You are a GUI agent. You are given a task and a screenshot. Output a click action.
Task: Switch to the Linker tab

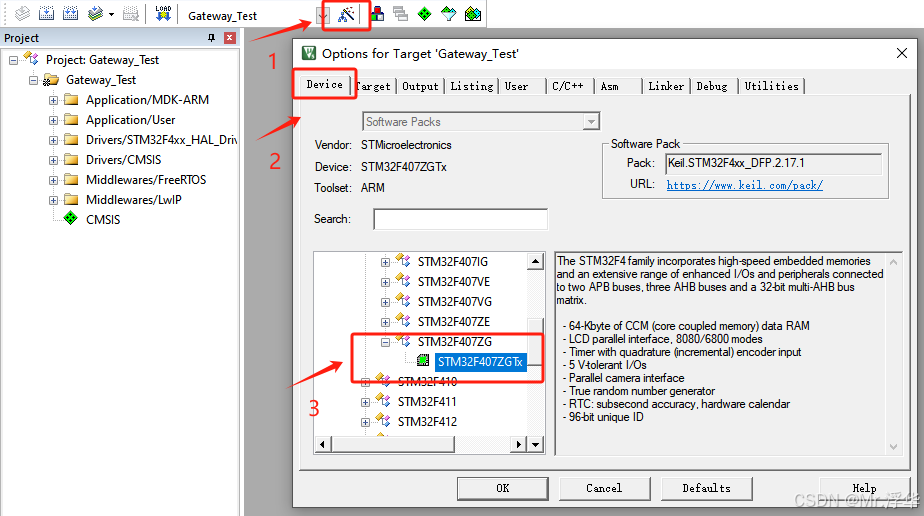click(x=666, y=87)
